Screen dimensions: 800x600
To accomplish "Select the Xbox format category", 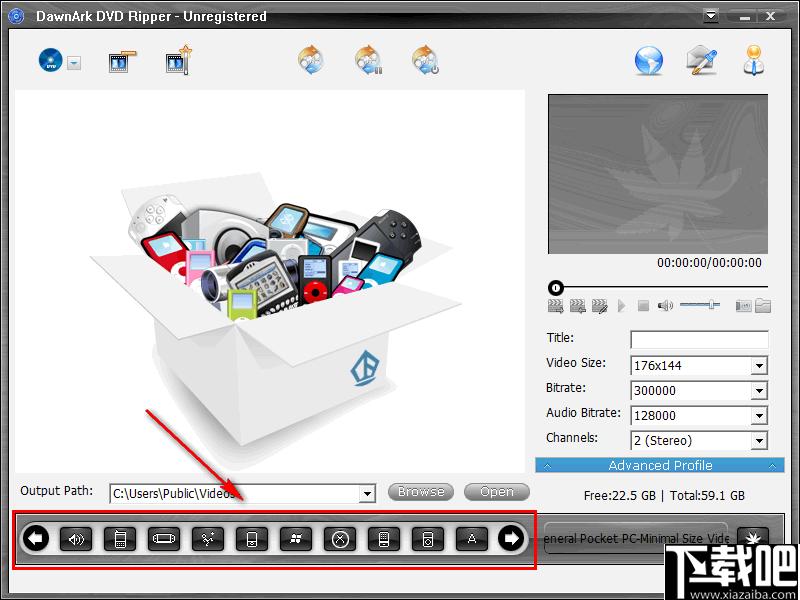I will [340, 539].
